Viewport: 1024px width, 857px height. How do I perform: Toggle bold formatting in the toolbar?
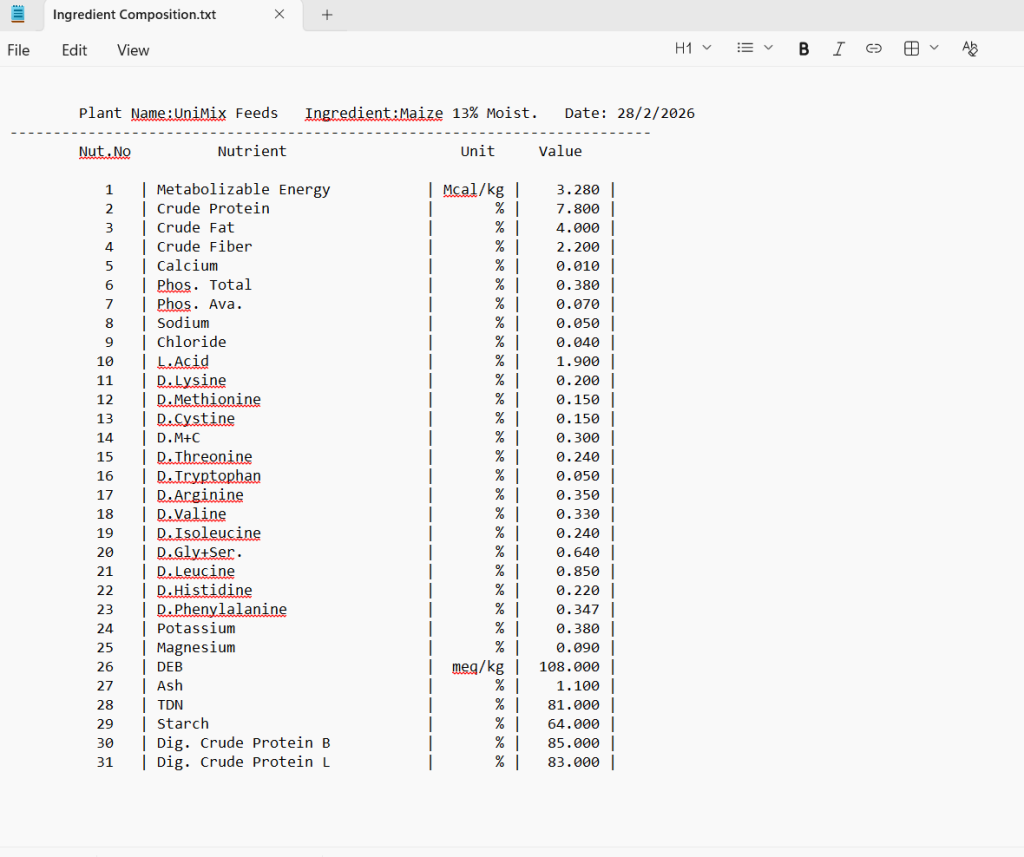pos(804,49)
